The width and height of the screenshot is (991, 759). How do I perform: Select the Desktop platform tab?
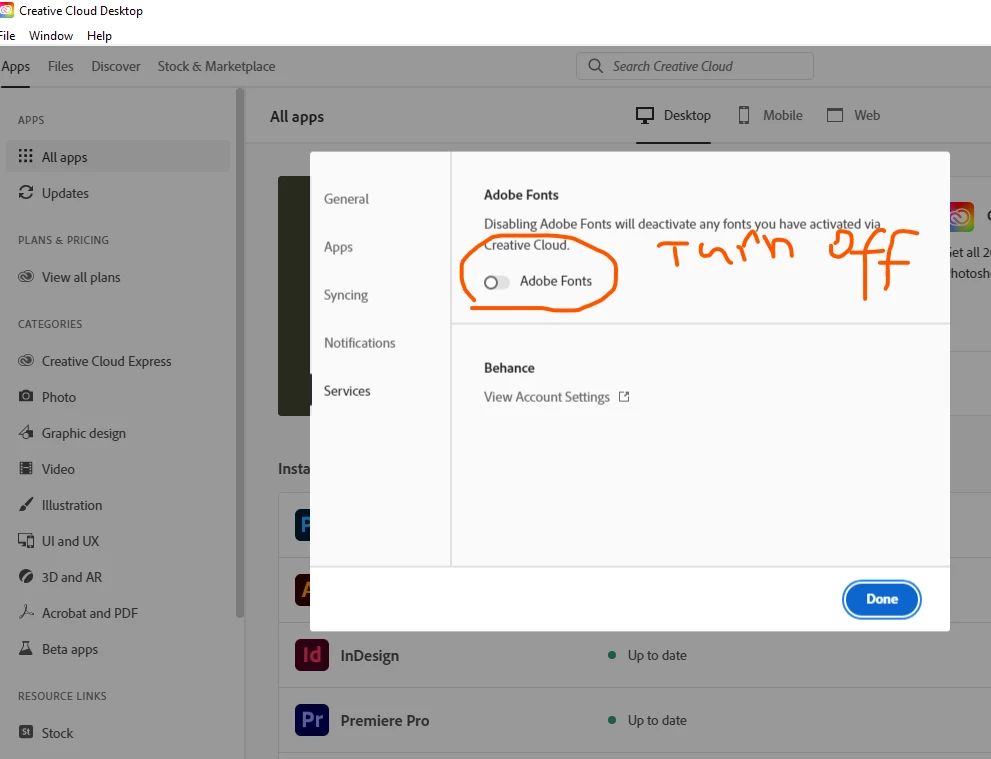(673, 115)
